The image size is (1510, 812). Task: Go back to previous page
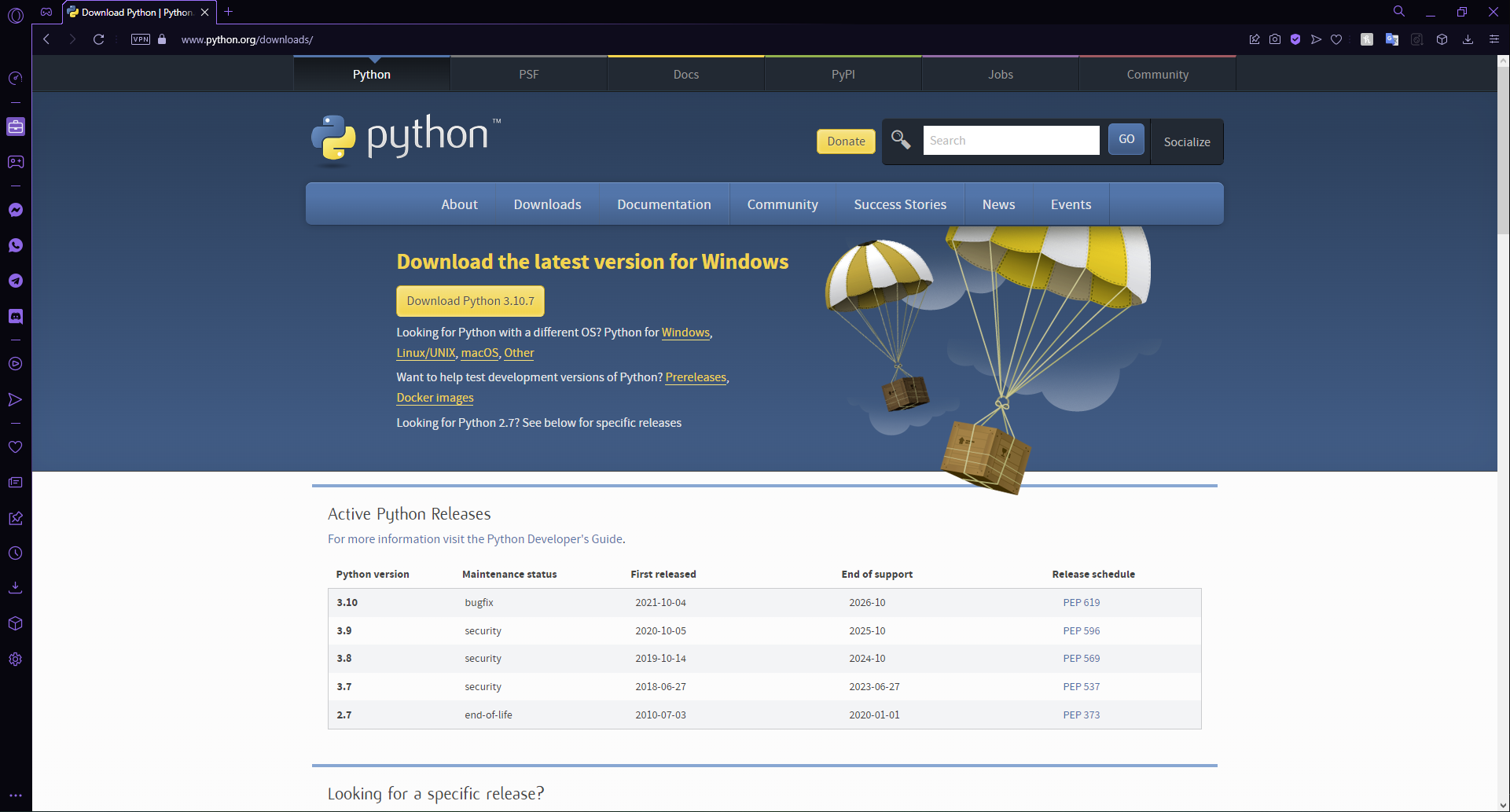(46, 39)
